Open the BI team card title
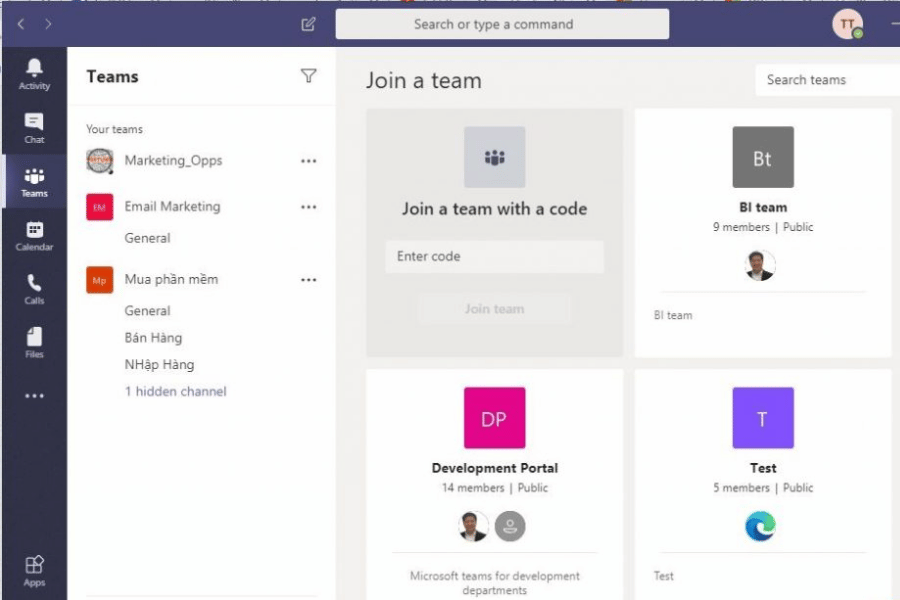The height and width of the screenshot is (600, 900). [x=763, y=207]
